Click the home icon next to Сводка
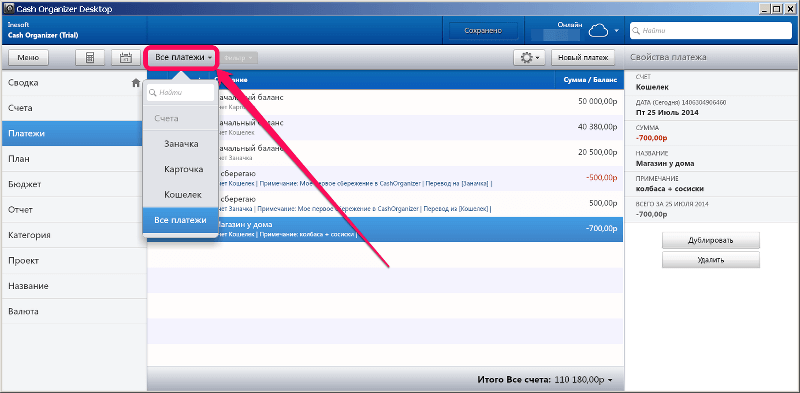 click(136, 83)
